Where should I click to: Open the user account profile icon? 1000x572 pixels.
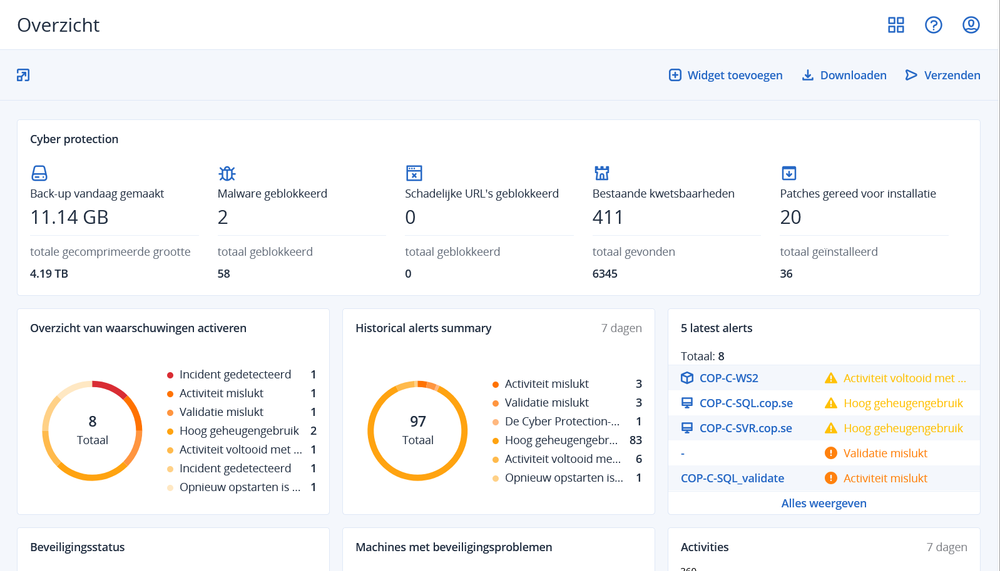click(971, 25)
